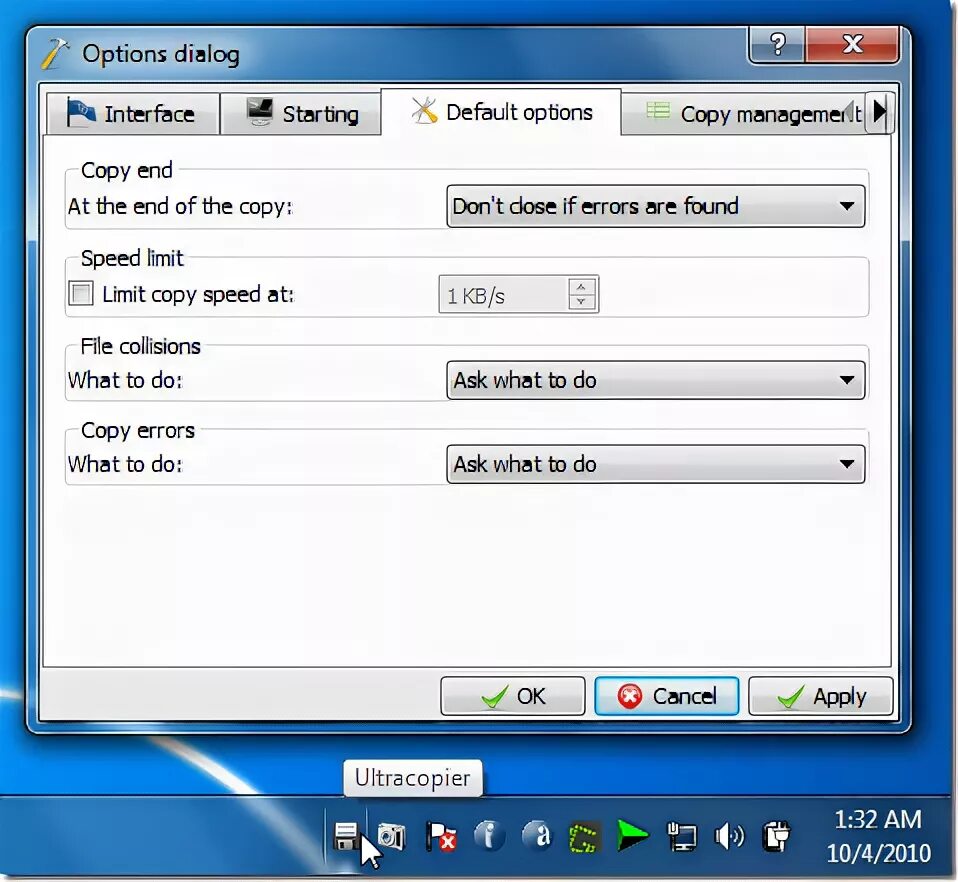Click the list icon on Copy management tab

coord(658,111)
